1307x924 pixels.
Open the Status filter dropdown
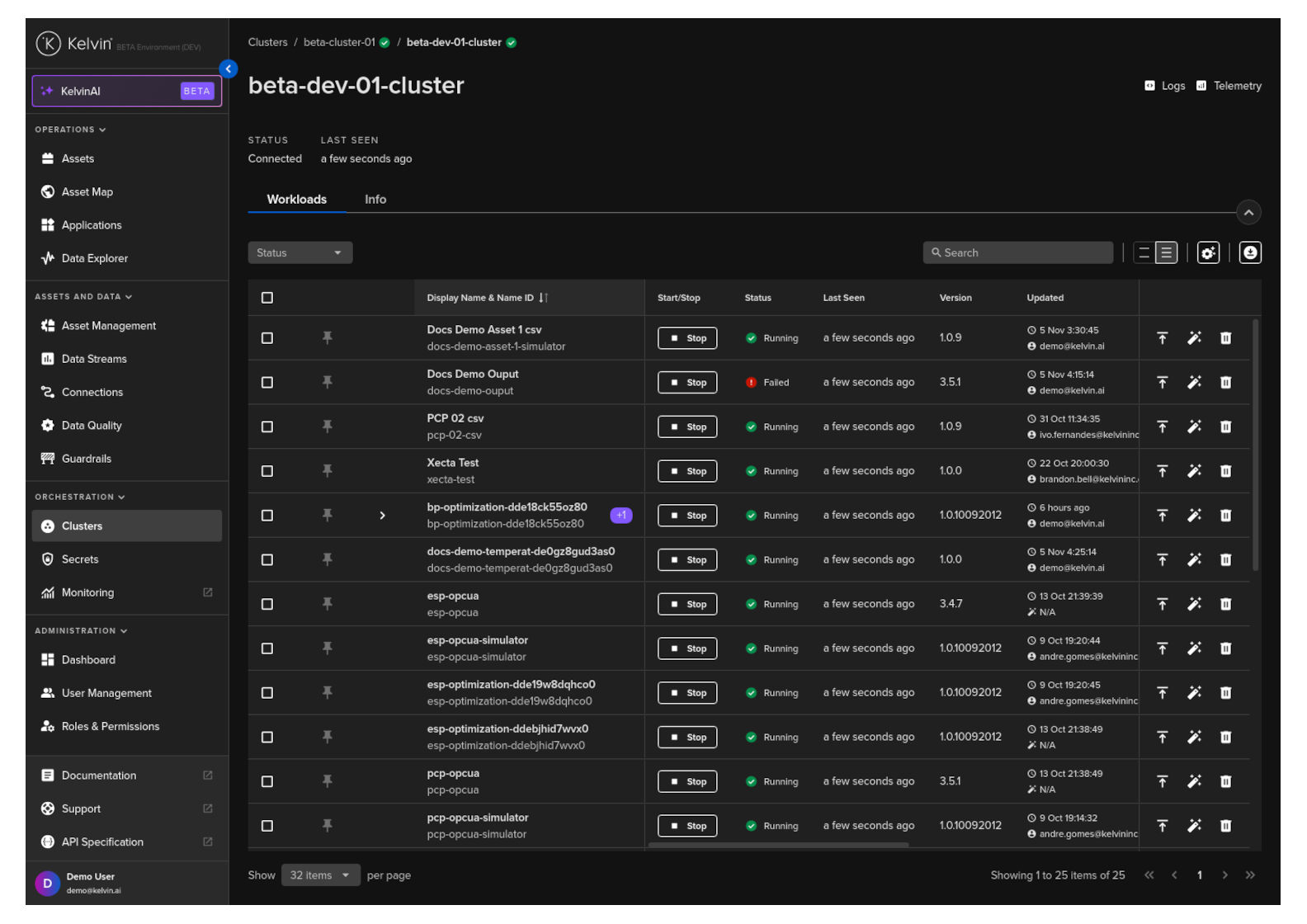point(300,253)
